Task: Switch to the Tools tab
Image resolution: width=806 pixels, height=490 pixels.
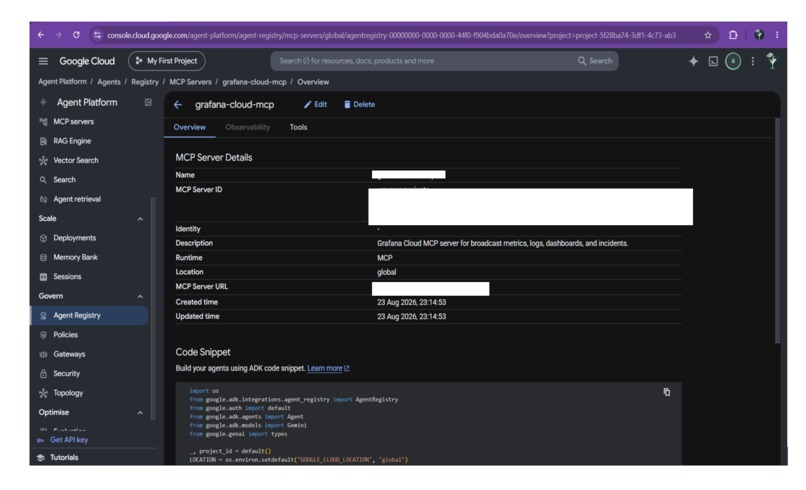Action: coord(298,128)
